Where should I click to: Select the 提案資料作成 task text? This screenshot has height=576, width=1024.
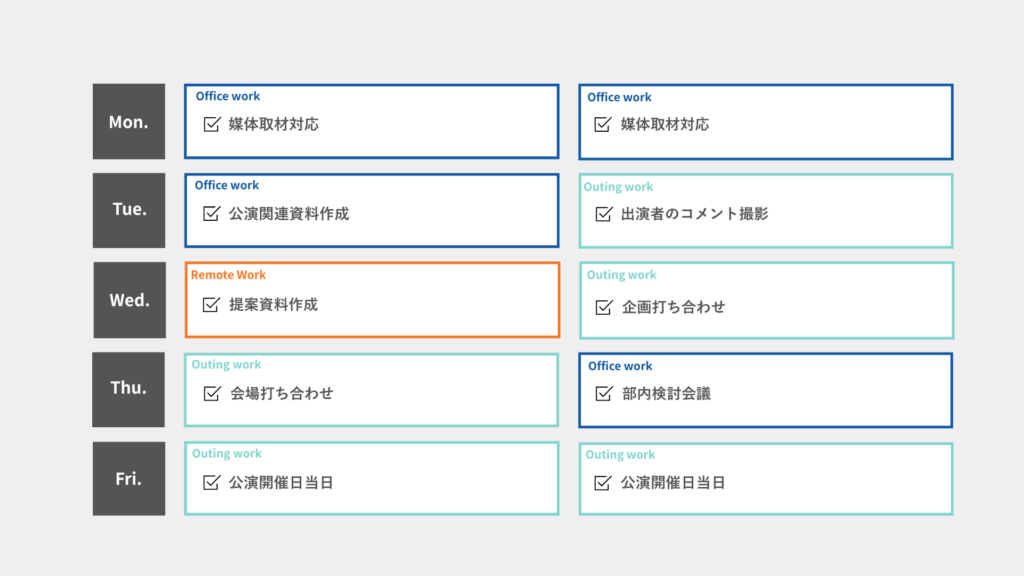273,305
